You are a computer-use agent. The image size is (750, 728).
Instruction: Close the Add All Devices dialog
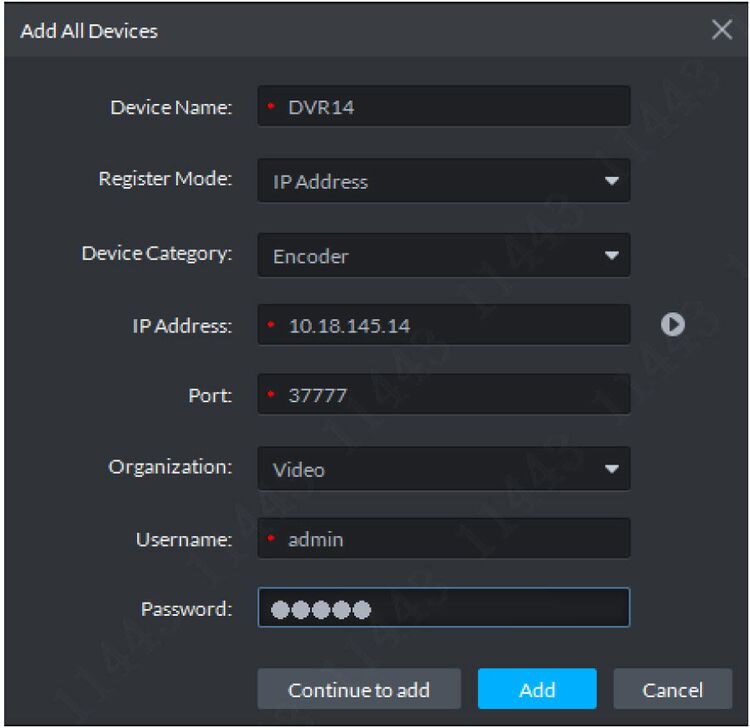click(722, 30)
